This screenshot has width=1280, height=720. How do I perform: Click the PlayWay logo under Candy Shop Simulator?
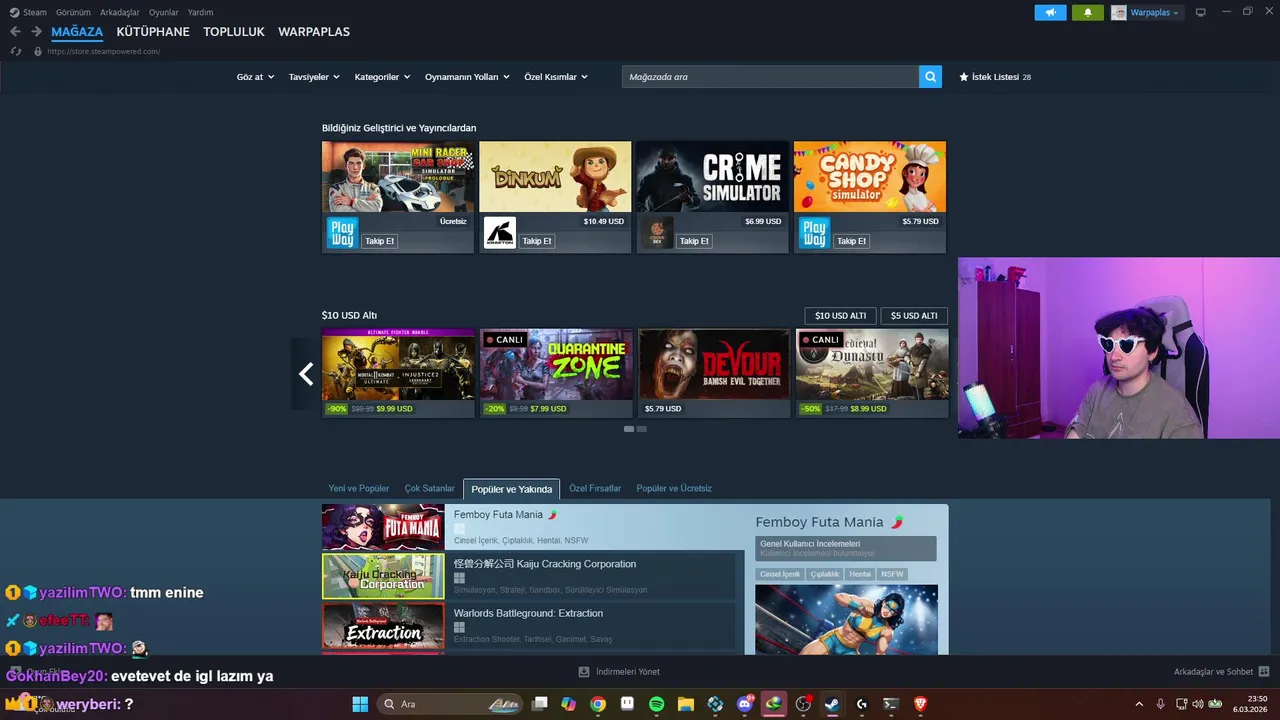pos(814,233)
